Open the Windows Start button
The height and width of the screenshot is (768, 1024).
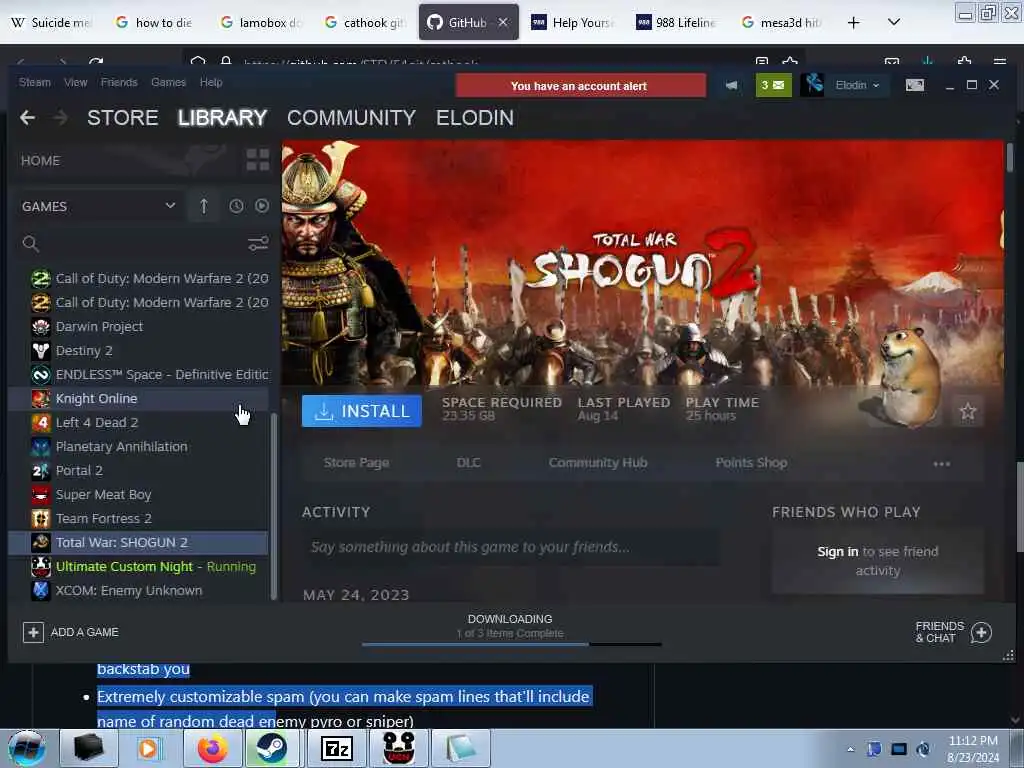point(27,748)
